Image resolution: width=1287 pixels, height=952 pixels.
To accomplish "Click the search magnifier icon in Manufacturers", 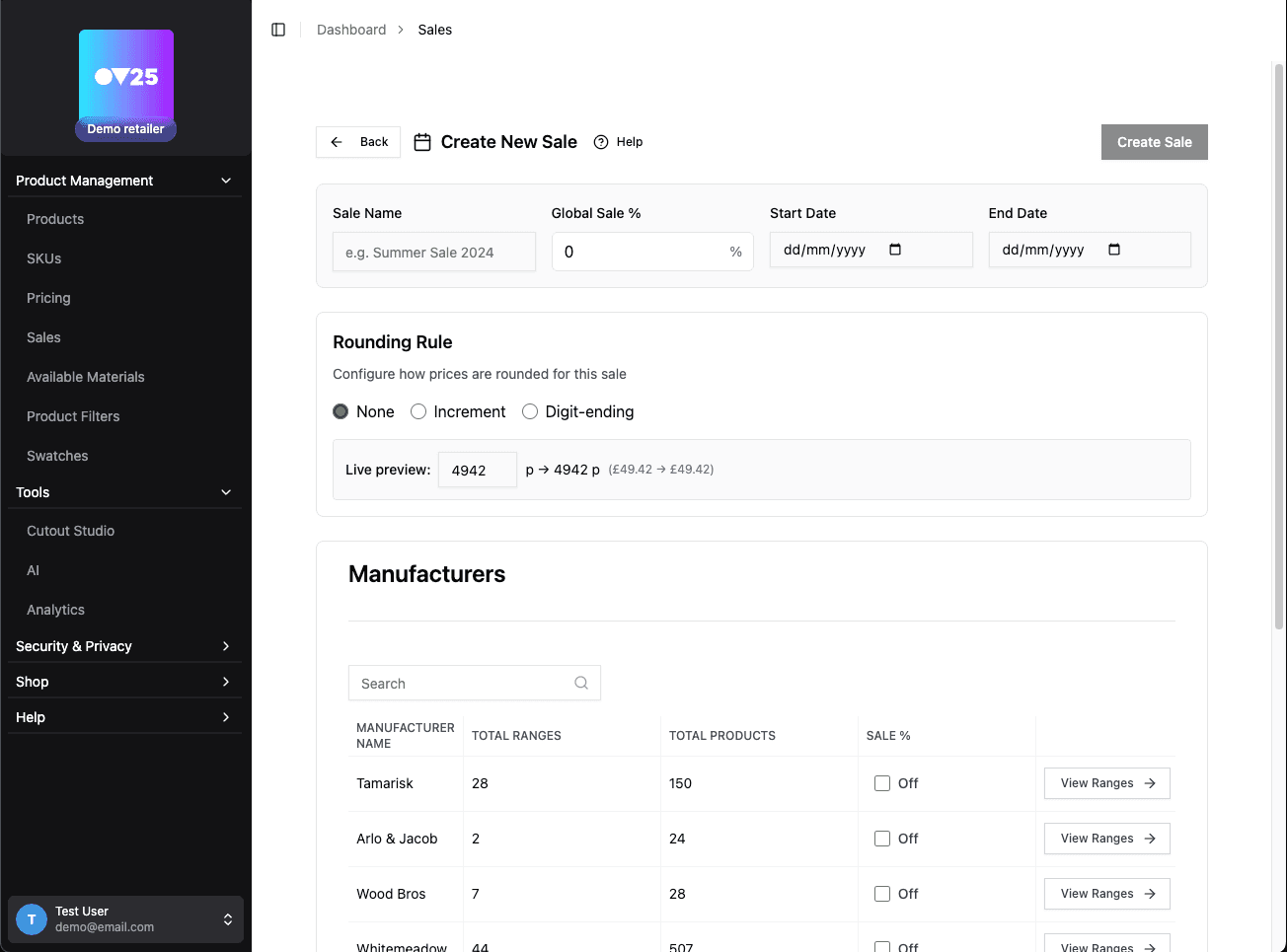I will tap(581, 683).
